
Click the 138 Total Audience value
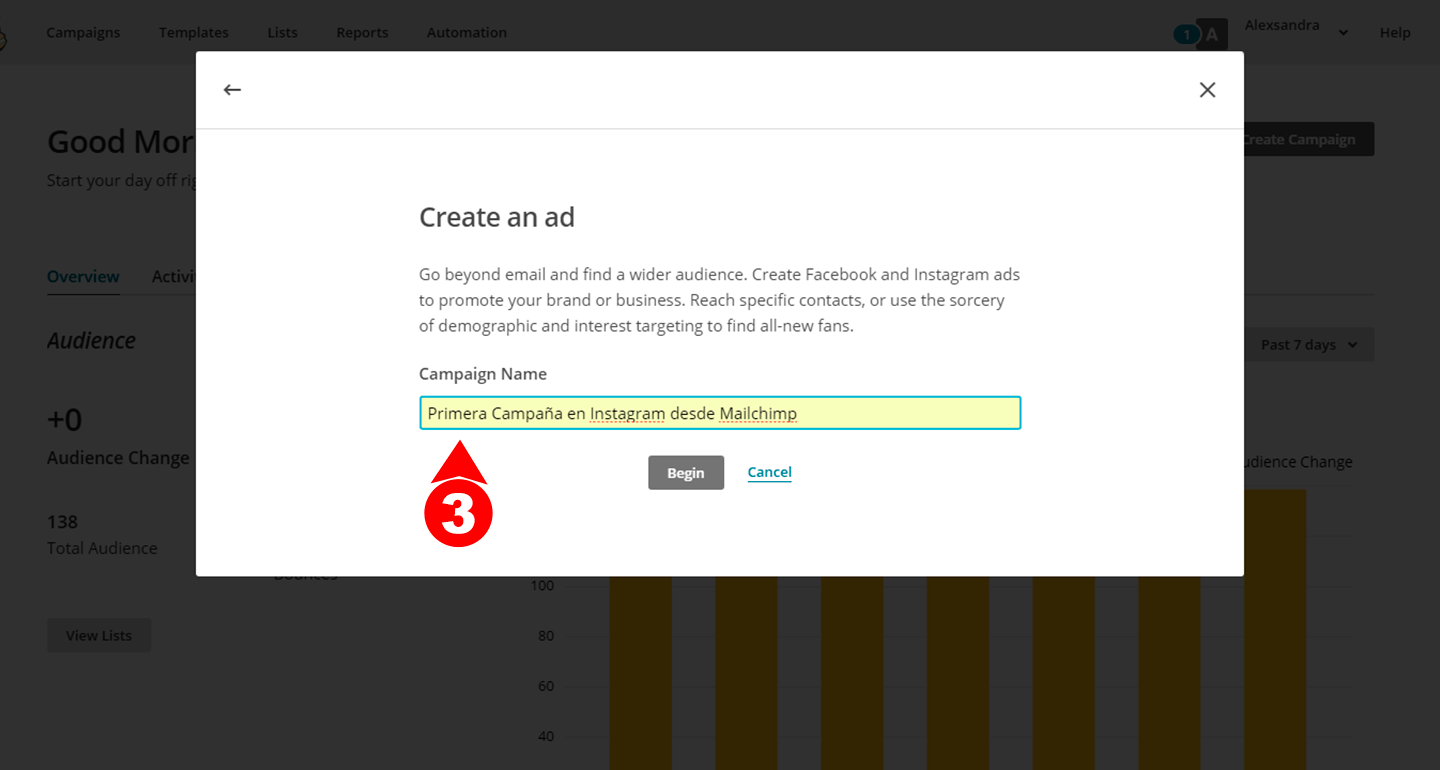[62, 522]
